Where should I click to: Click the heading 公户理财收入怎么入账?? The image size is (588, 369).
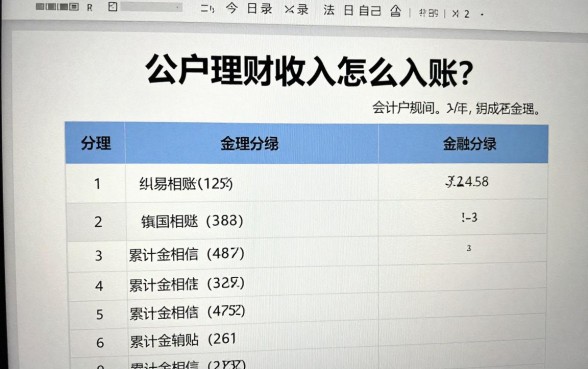coord(309,70)
